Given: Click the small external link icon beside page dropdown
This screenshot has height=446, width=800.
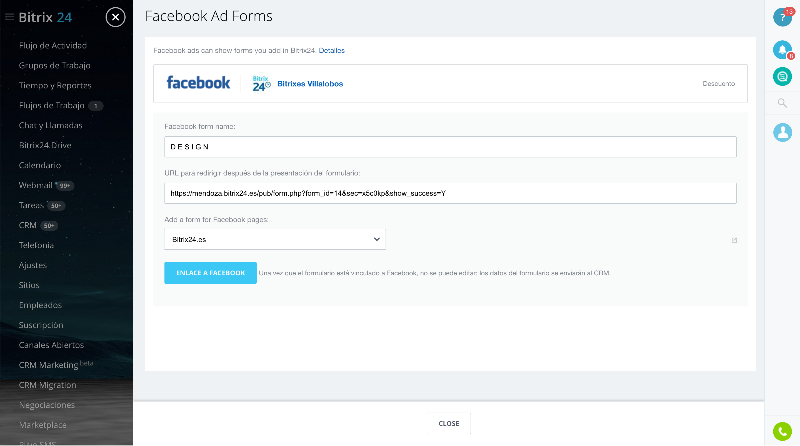Looking at the screenshot, I should coord(734,240).
